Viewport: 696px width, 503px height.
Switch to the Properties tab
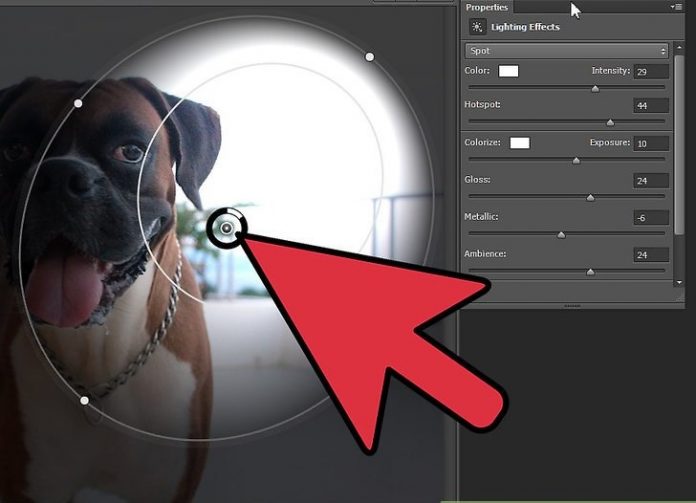487,7
